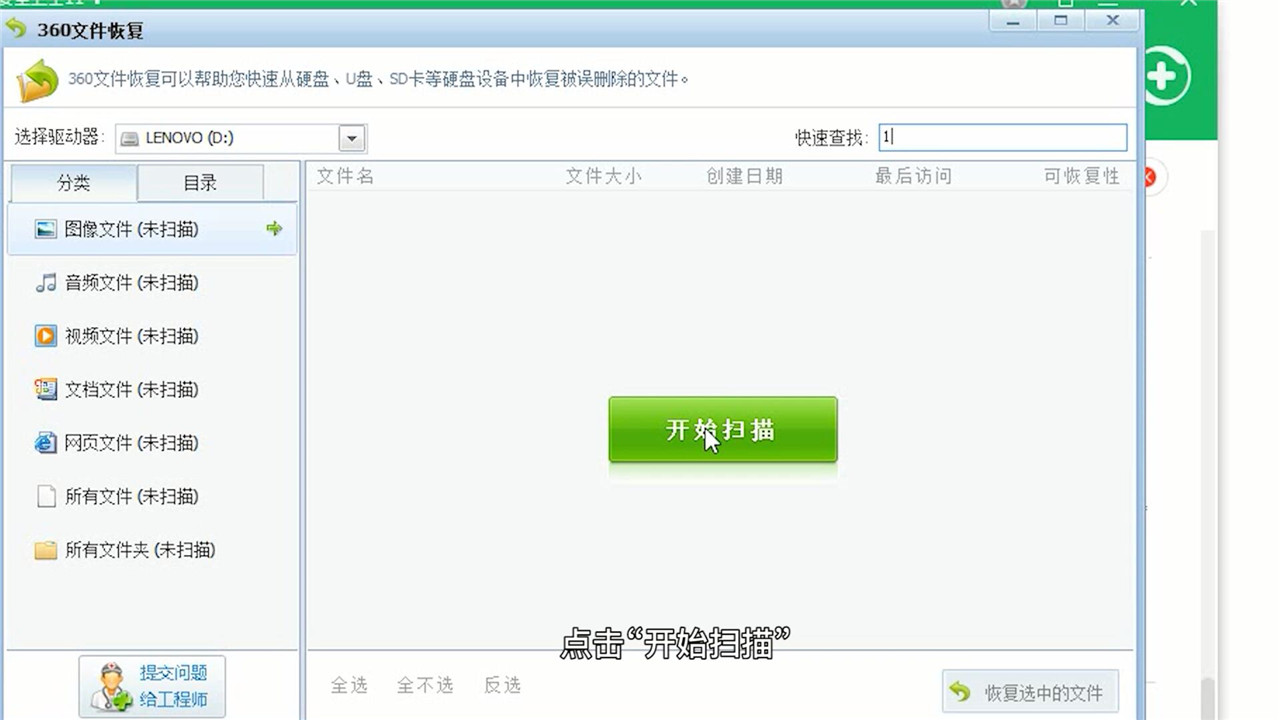Click the all folders yellow folder icon
Screen dimensions: 1280x720
point(45,550)
